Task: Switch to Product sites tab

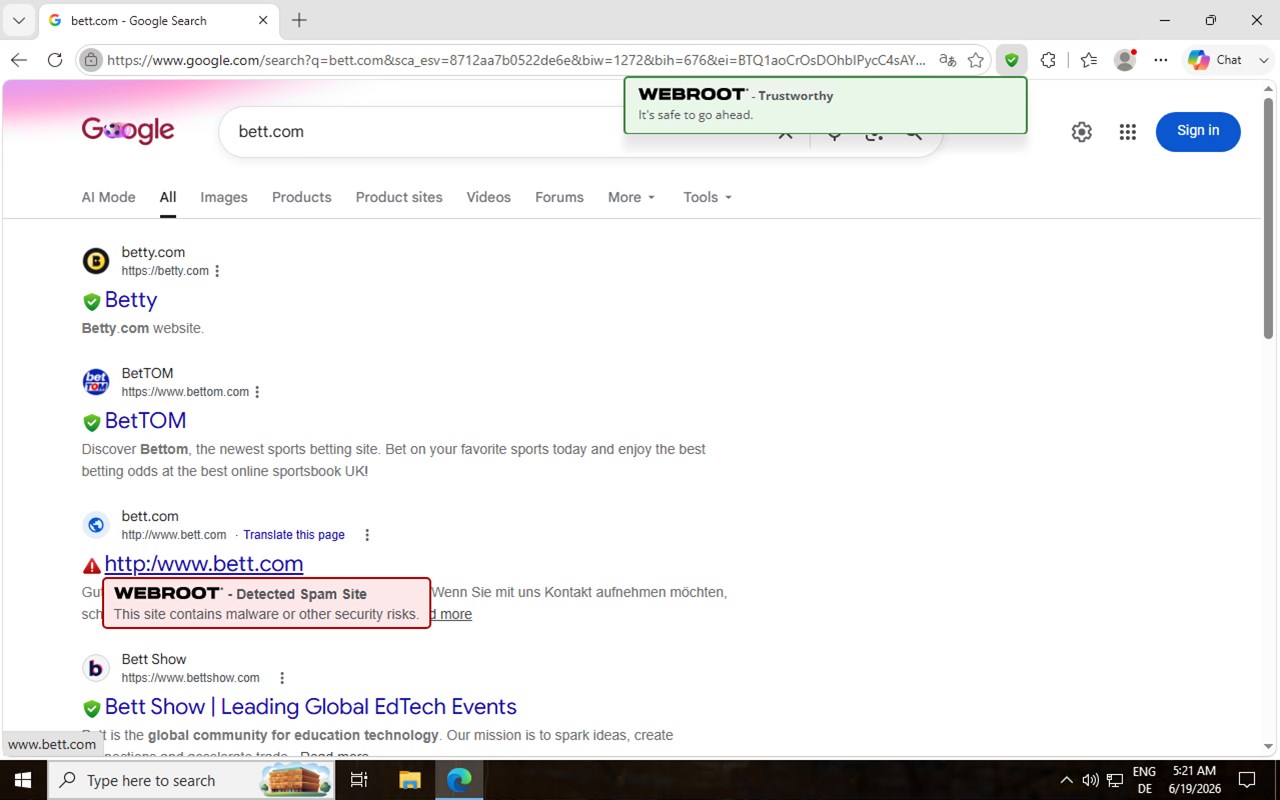Action: pyautogui.click(x=399, y=197)
